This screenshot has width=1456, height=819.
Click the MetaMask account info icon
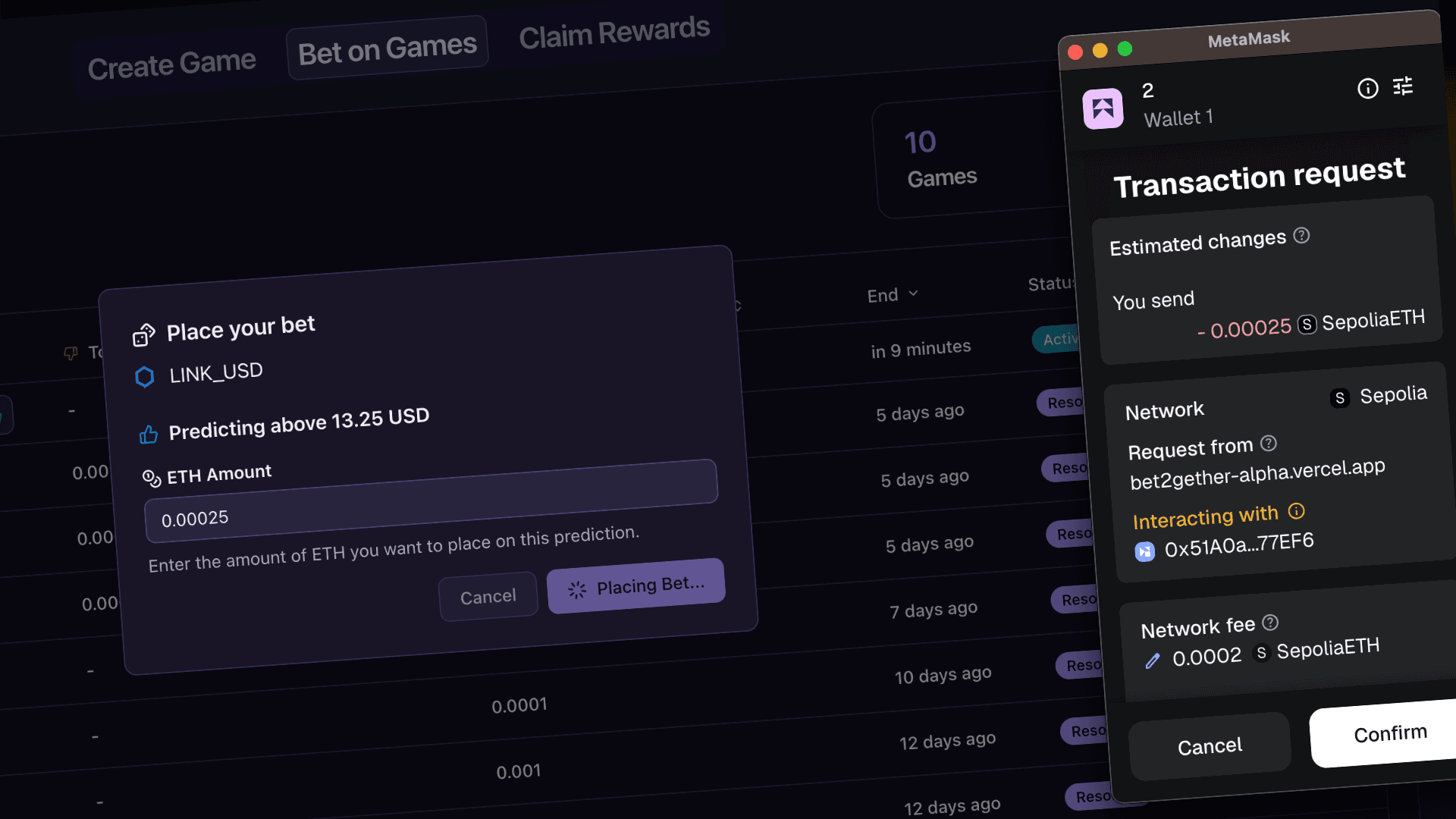click(1367, 89)
